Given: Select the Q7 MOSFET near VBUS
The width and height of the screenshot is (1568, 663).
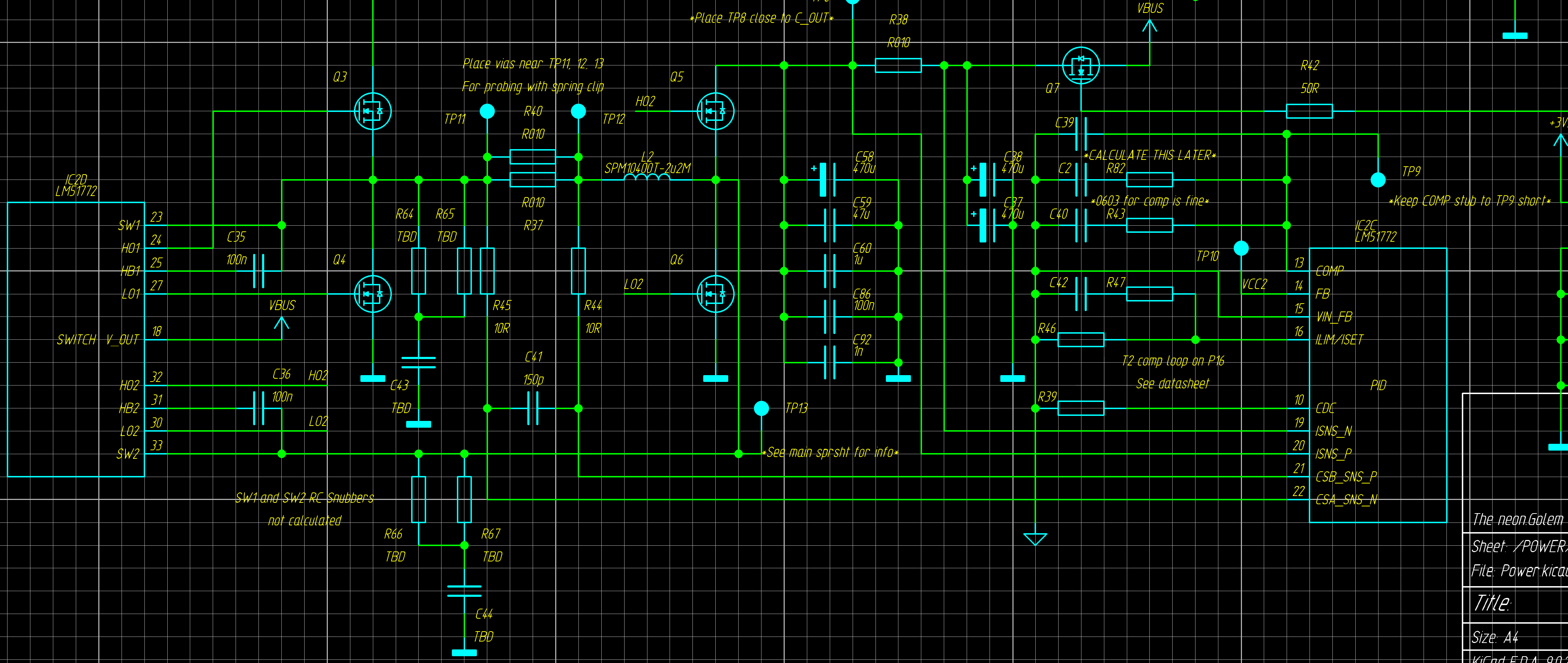Looking at the screenshot, I should 1081,65.
